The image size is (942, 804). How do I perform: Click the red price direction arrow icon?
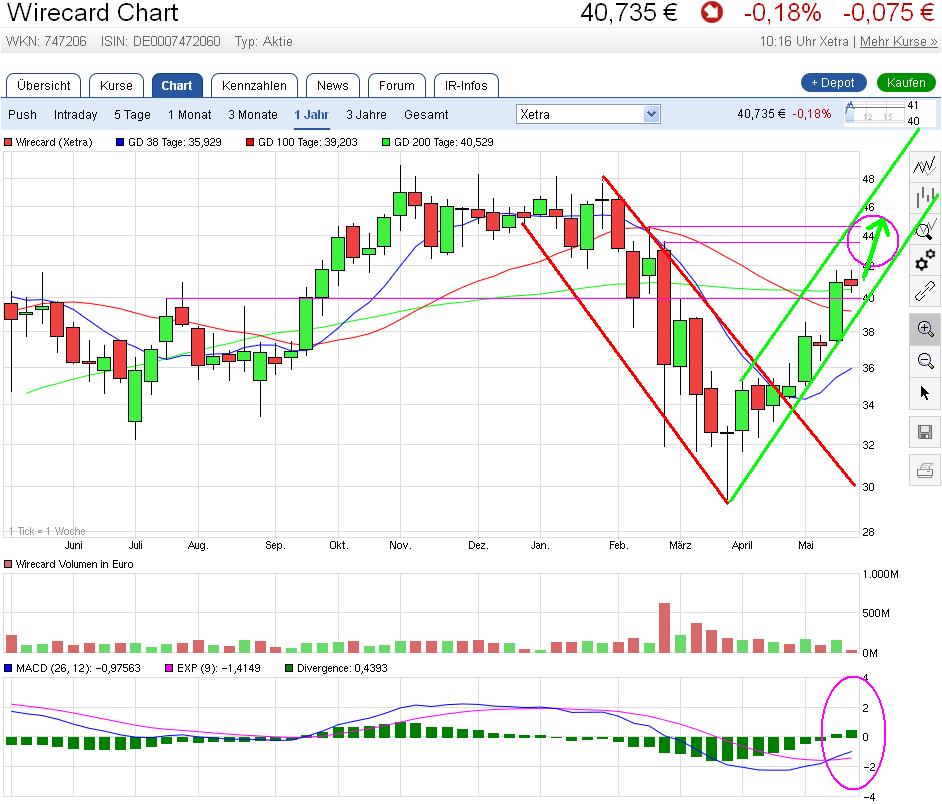pyautogui.click(x=711, y=13)
